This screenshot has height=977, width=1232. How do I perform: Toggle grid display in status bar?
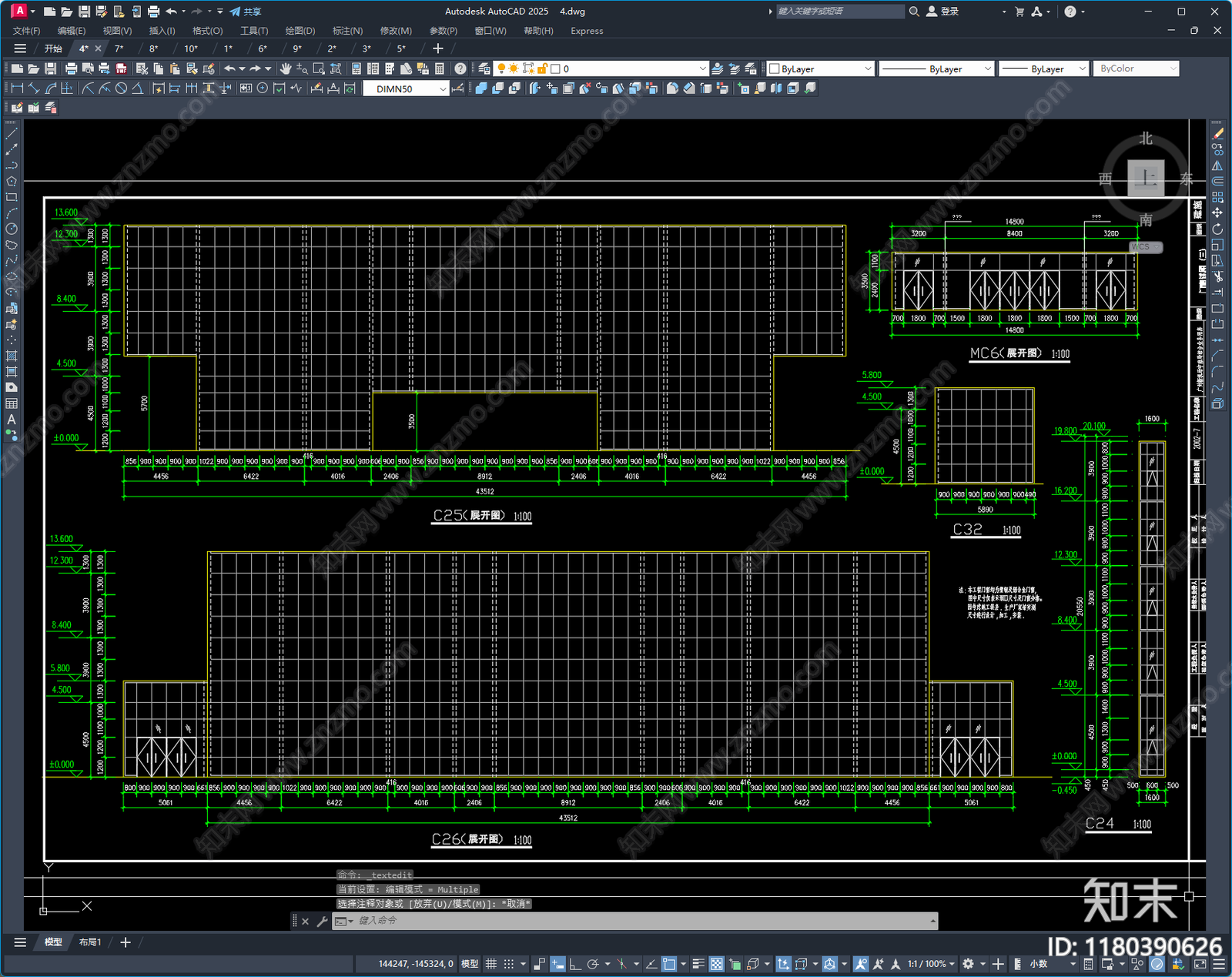click(x=490, y=964)
